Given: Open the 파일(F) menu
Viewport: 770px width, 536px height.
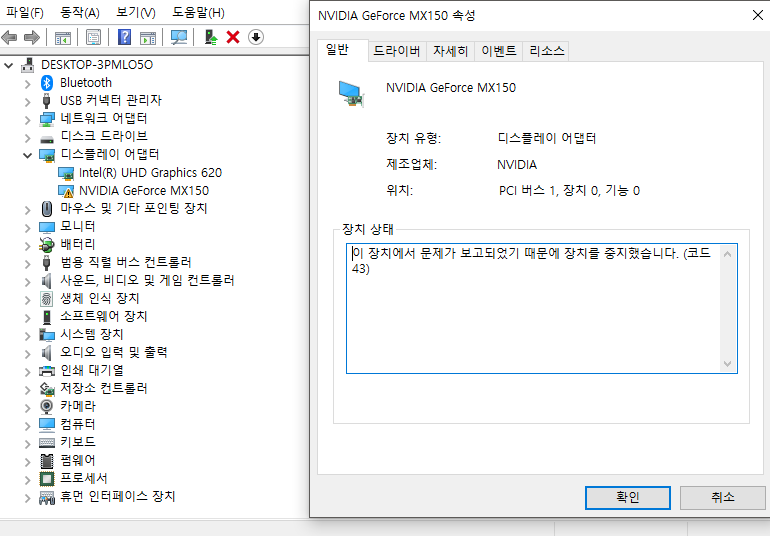Looking at the screenshot, I should coord(24,12).
